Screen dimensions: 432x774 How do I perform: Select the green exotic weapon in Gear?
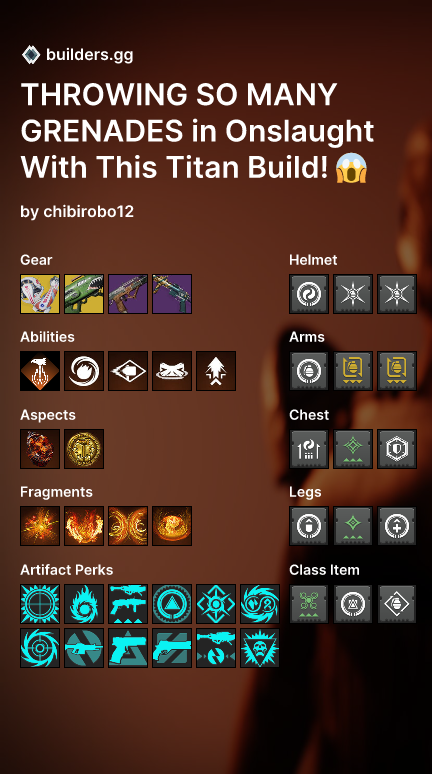point(84,294)
